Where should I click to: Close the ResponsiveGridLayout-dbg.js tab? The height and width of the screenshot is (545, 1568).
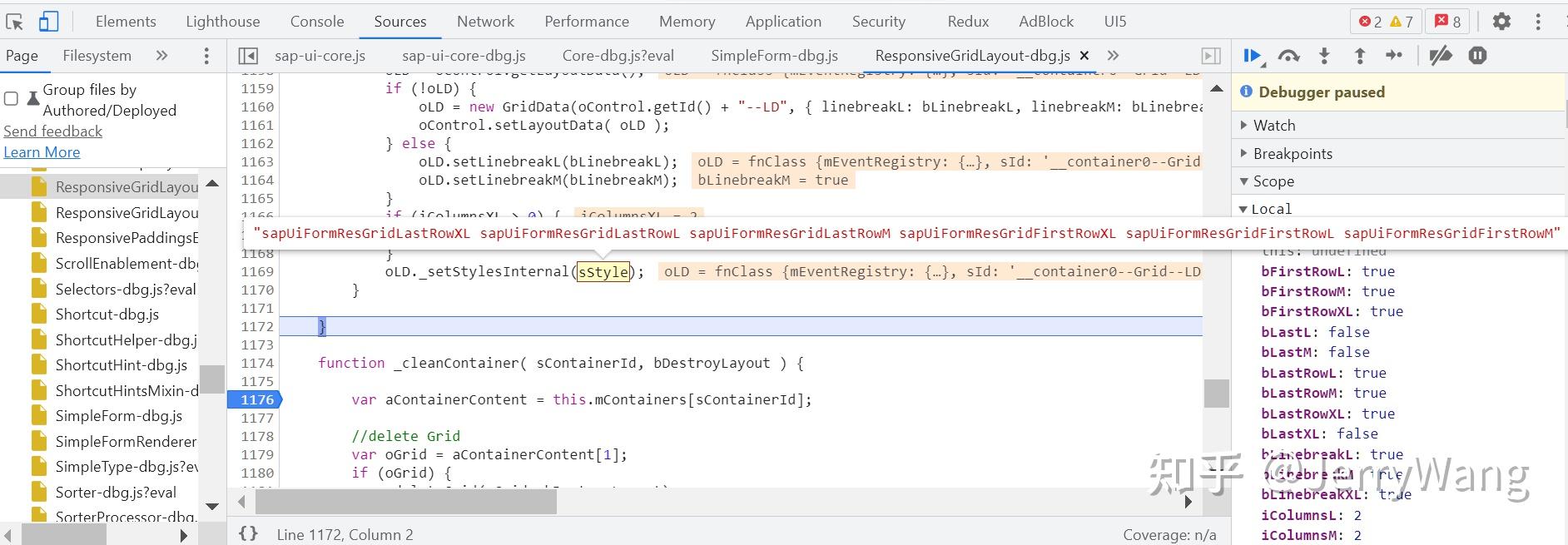pyautogui.click(x=1084, y=56)
